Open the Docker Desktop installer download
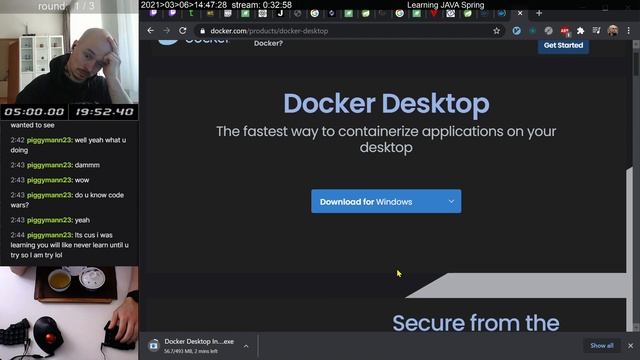 tap(199, 346)
